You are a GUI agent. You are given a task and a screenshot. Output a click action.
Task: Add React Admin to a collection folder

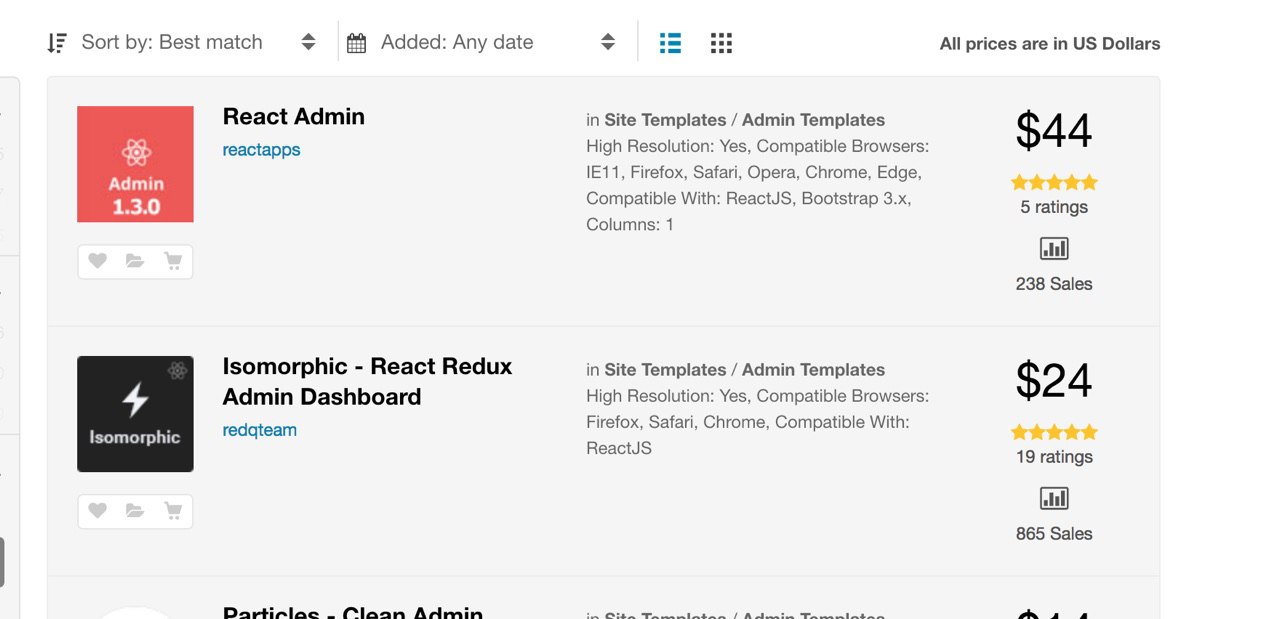(135, 261)
